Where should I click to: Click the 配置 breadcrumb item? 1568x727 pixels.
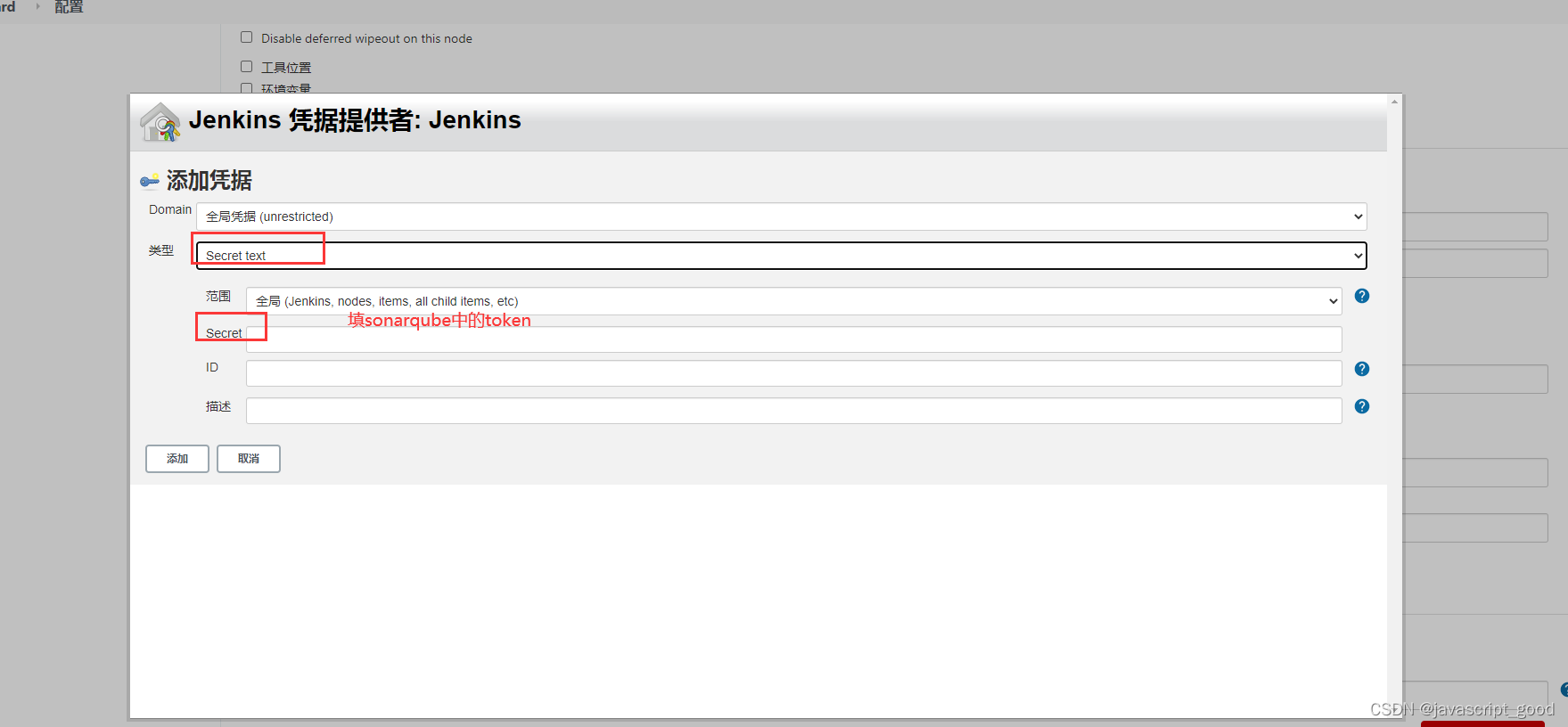tap(69, 7)
